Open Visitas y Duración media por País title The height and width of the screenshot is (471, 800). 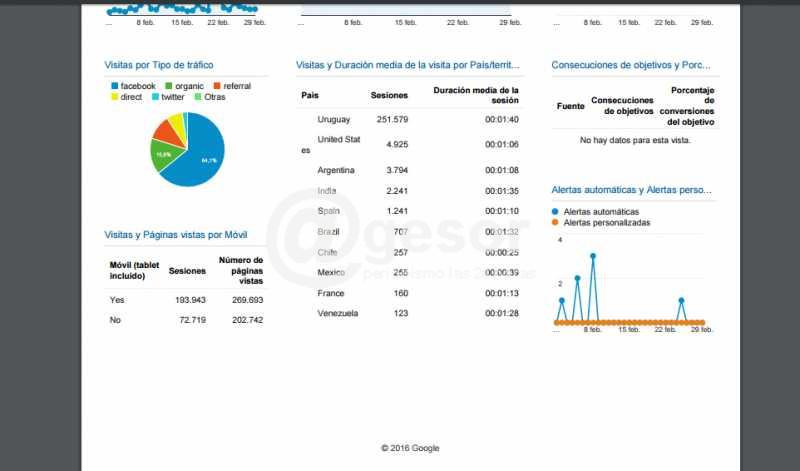pyautogui.click(x=408, y=65)
